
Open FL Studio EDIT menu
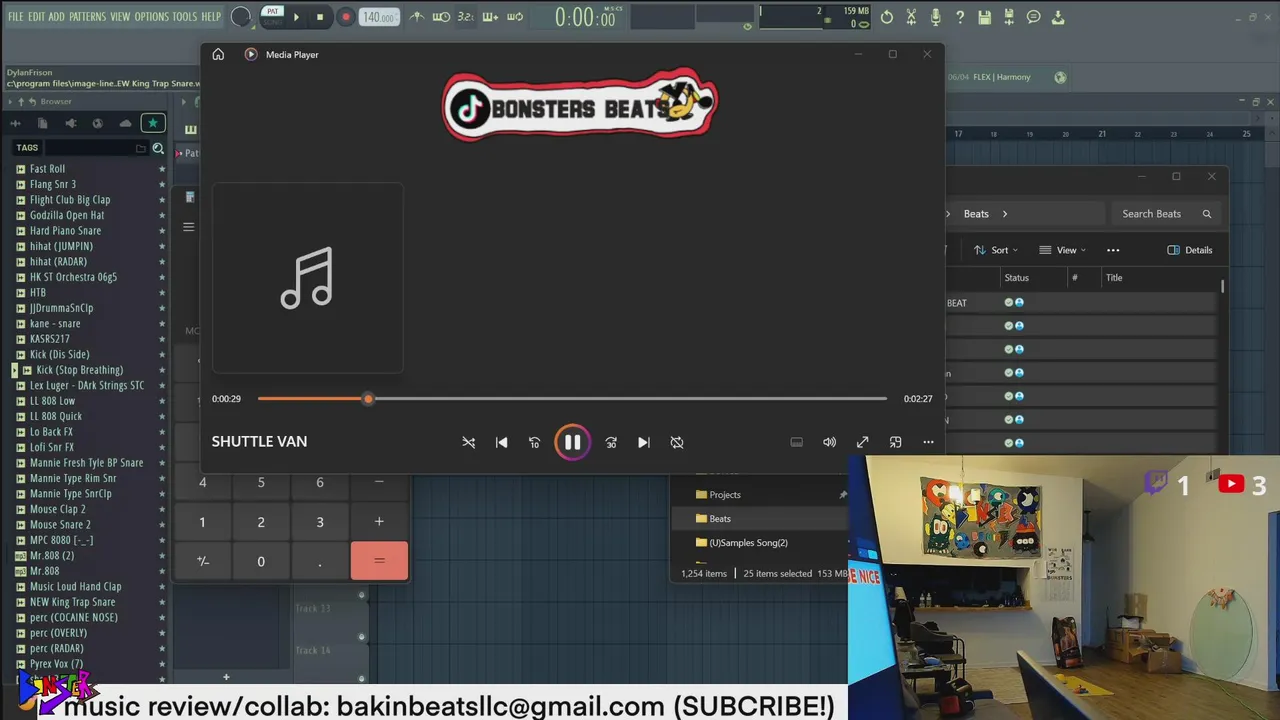click(36, 17)
